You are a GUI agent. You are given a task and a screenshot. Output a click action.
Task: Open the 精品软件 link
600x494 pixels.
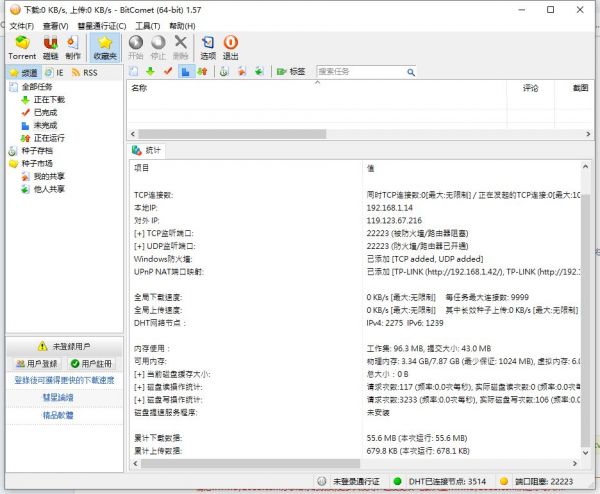point(58,415)
